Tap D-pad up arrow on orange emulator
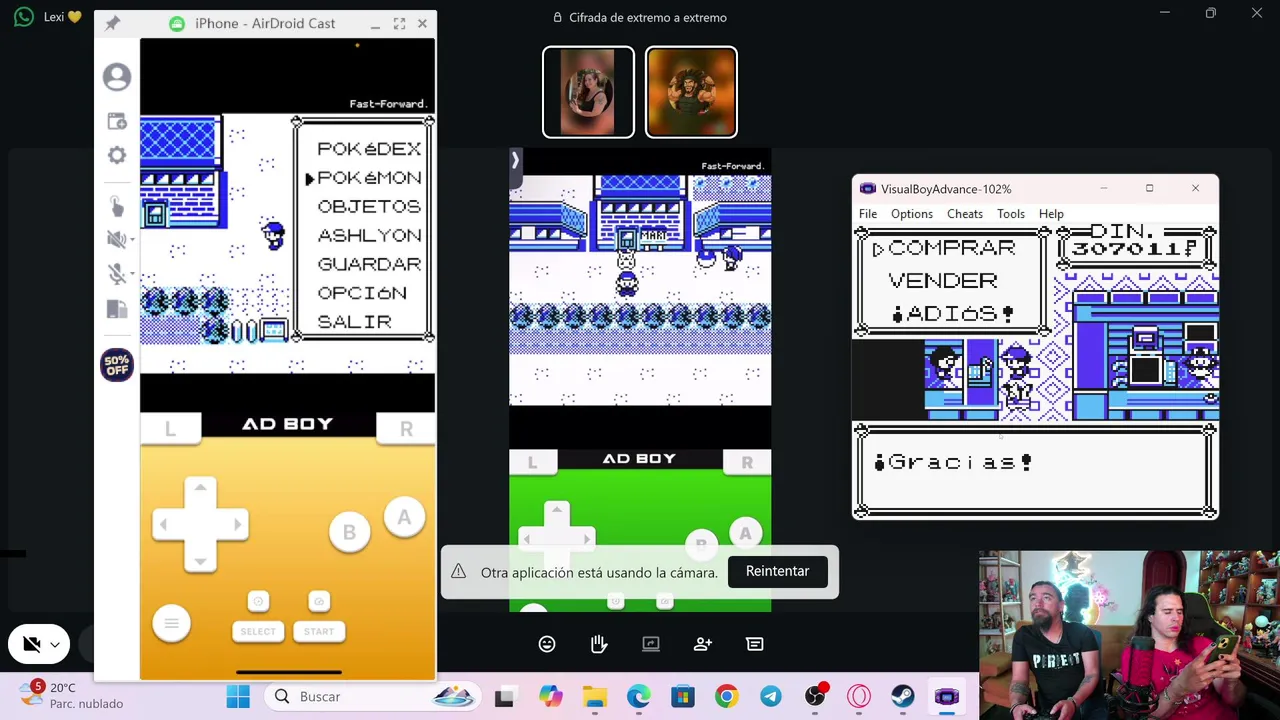This screenshot has height=720, width=1280. click(x=200, y=488)
